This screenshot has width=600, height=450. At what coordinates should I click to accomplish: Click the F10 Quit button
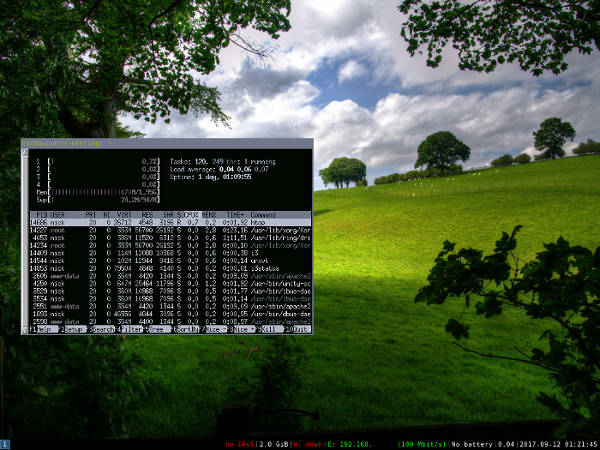click(298, 329)
